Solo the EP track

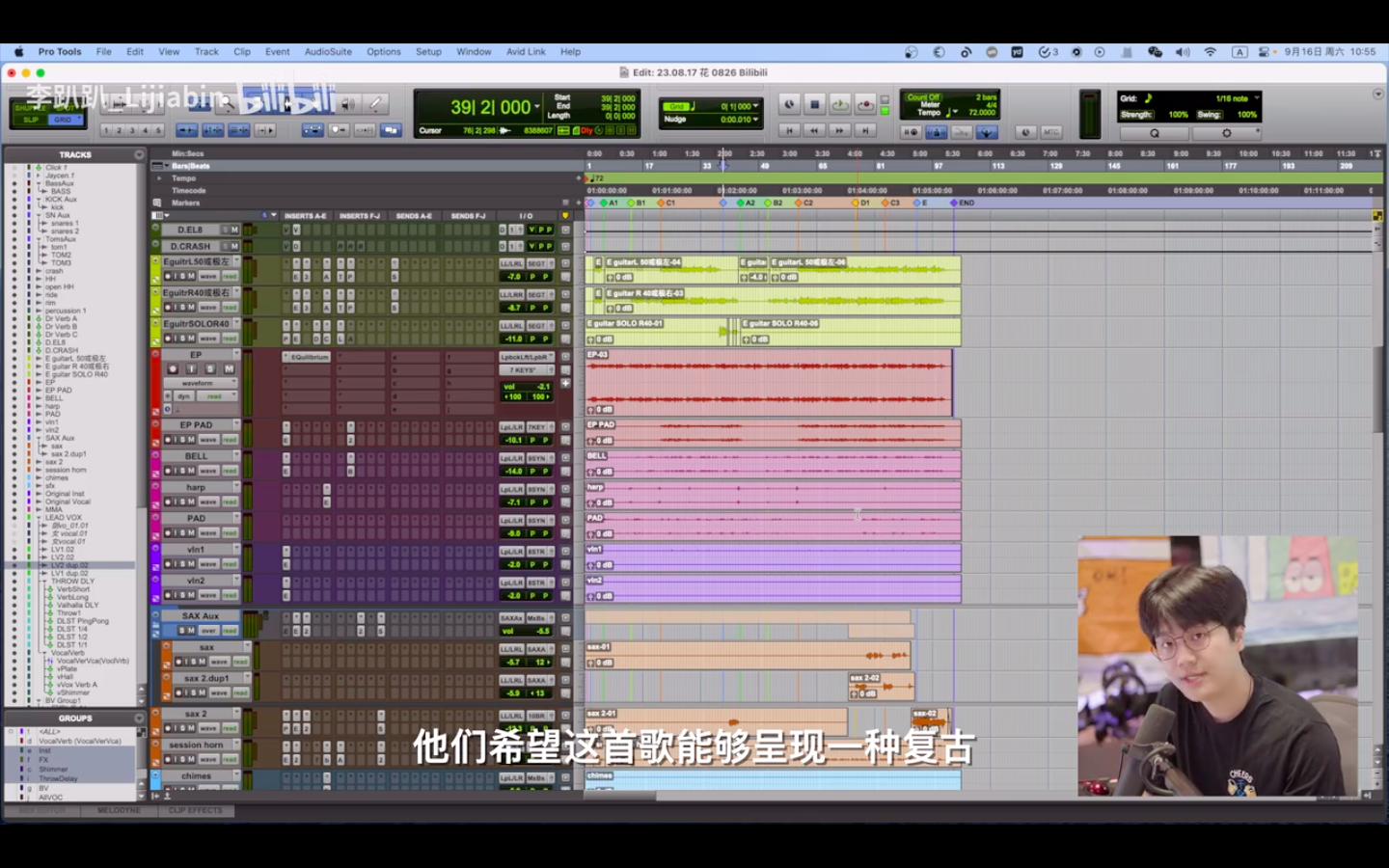click(x=210, y=368)
